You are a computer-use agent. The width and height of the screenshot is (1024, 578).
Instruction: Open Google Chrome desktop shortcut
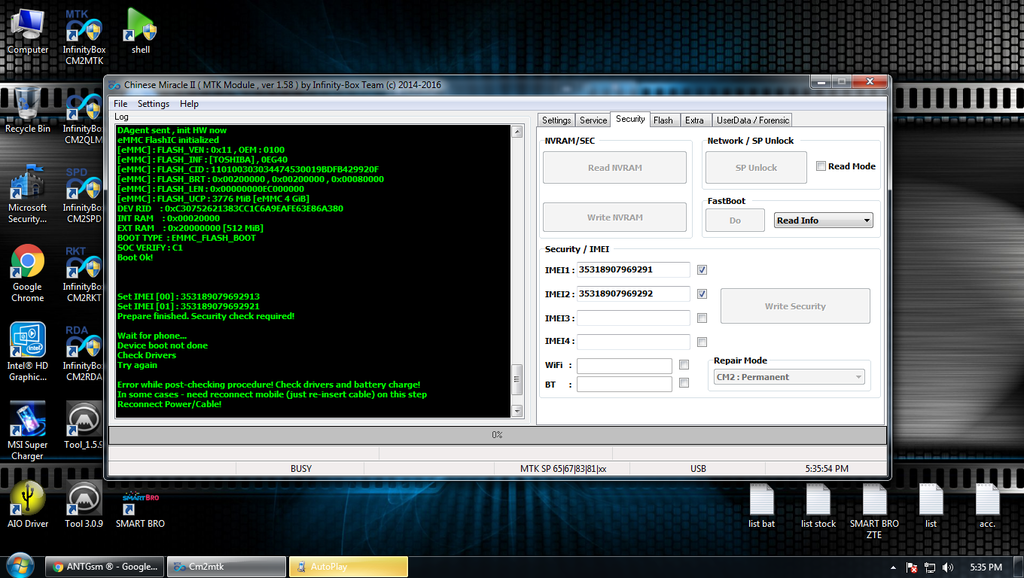(x=27, y=274)
